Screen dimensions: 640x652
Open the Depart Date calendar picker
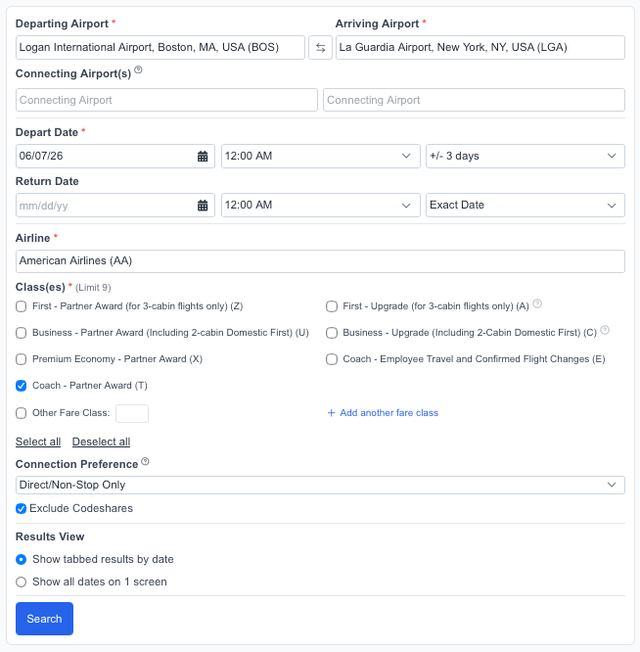coord(203,156)
